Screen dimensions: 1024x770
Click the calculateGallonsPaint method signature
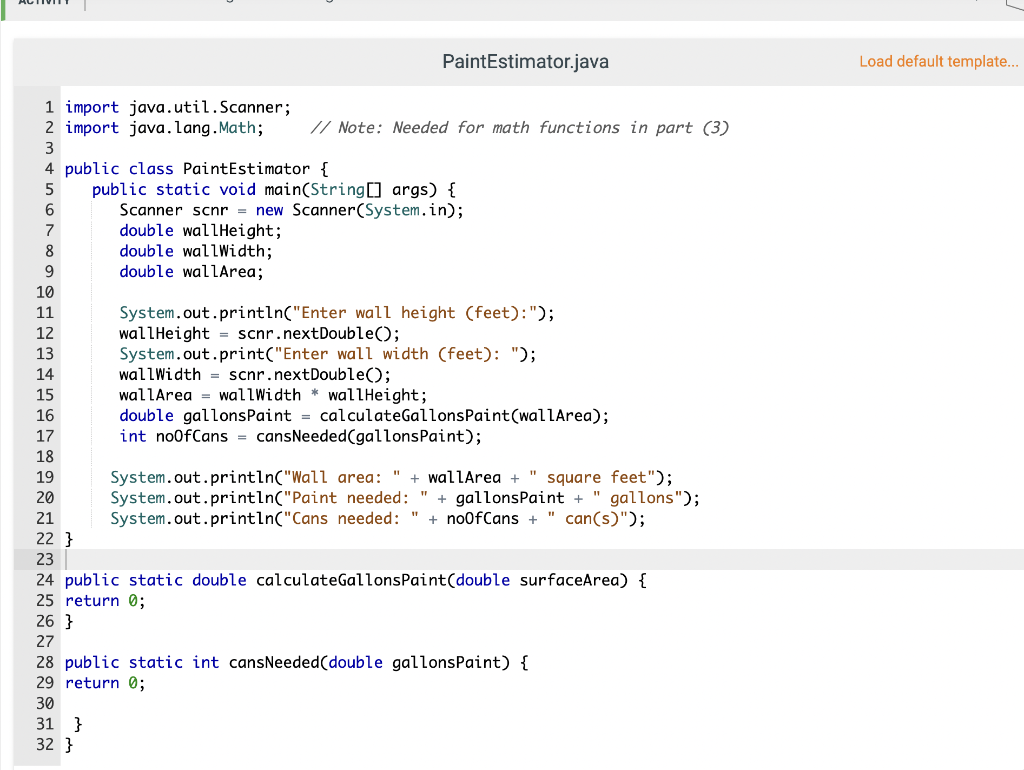coord(350,580)
